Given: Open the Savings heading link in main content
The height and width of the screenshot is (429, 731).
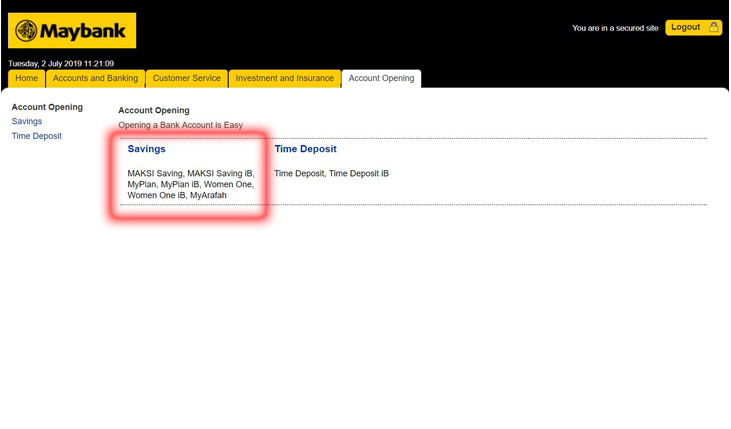Looking at the screenshot, I should 146,149.
